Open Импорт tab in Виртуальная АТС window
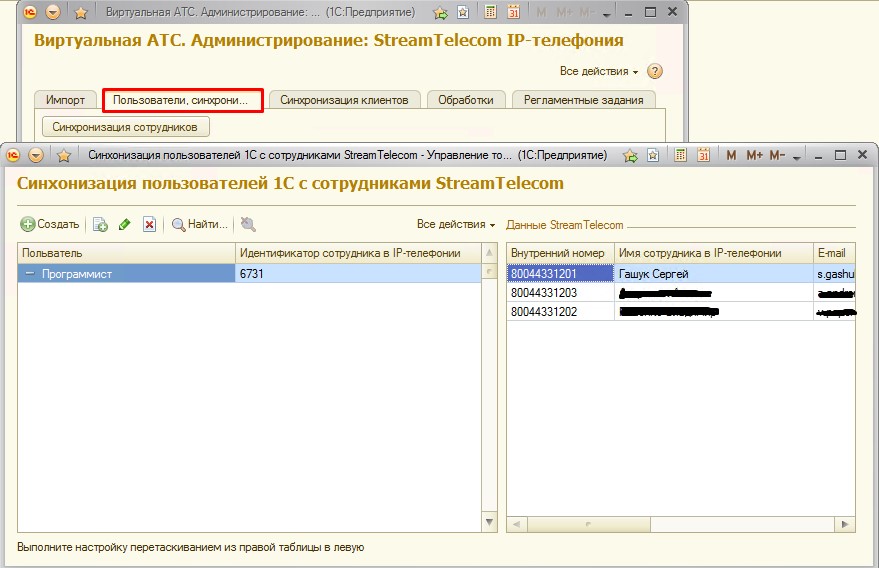This screenshot has width=879, height=568. (x=65, y=100)
